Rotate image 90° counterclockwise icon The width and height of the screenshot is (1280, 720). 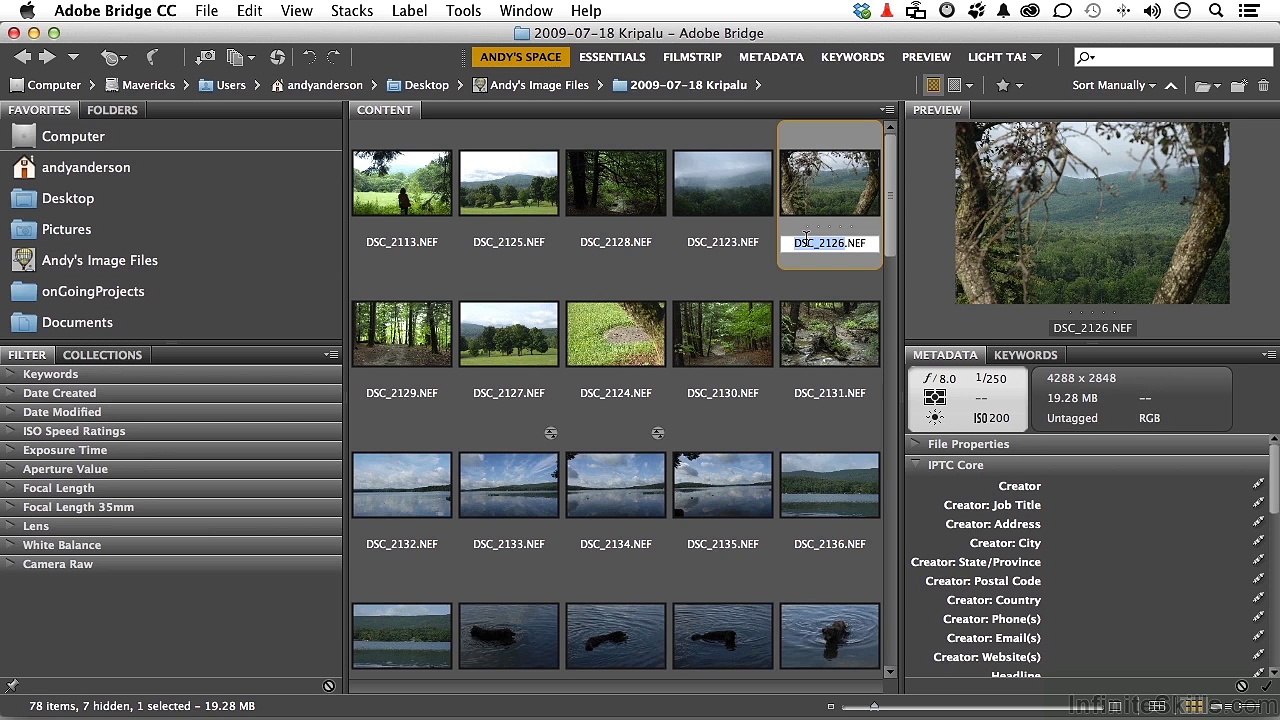coord(309,57)
